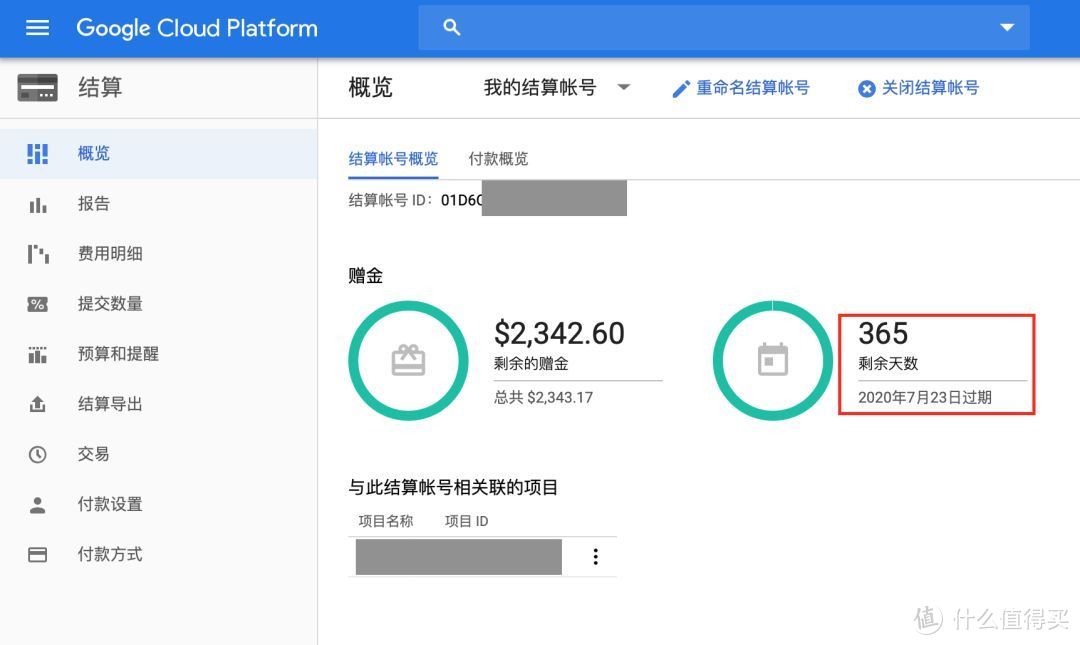
Task: Click the 总共 $2,343.17 total text
Action: point(543,398)
